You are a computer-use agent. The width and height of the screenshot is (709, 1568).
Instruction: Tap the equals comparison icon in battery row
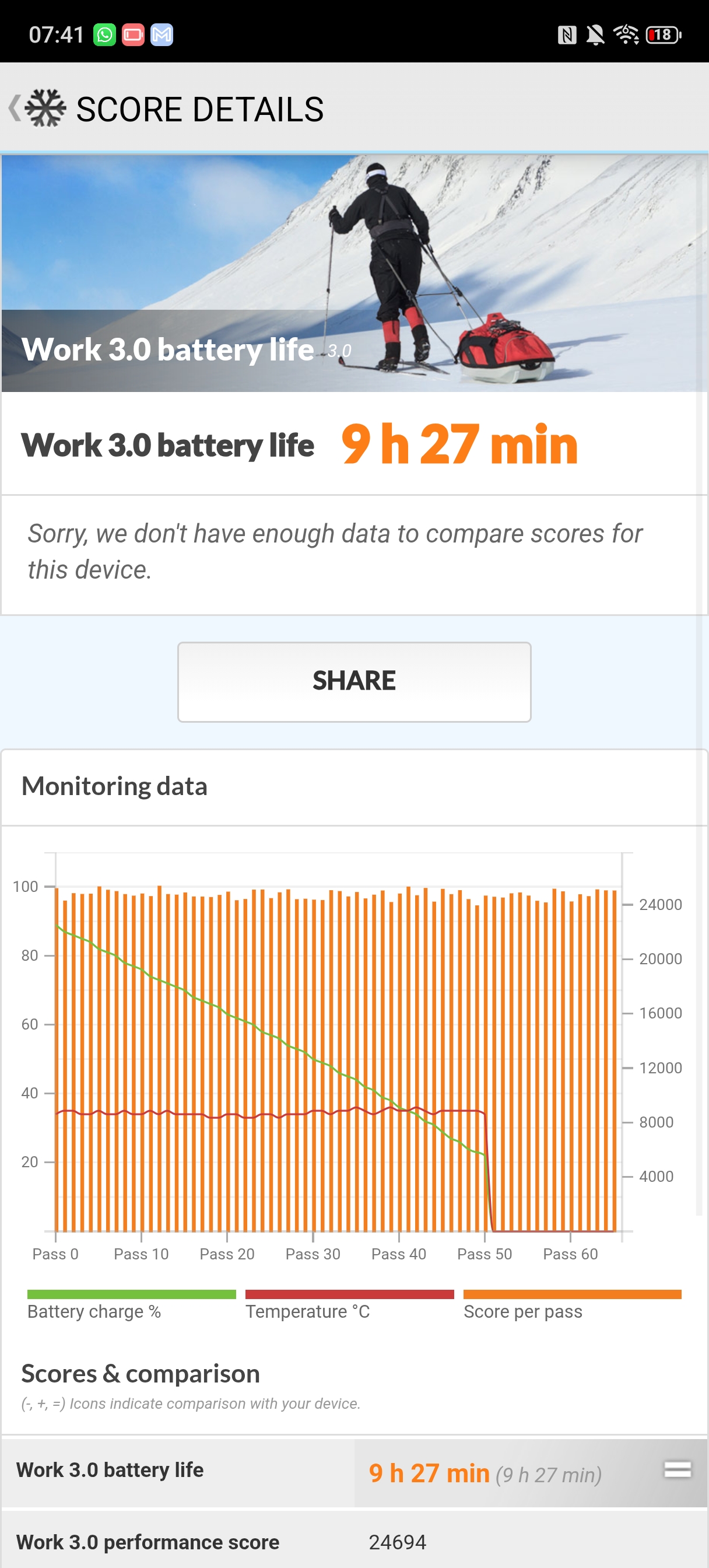click(678, 1469)
